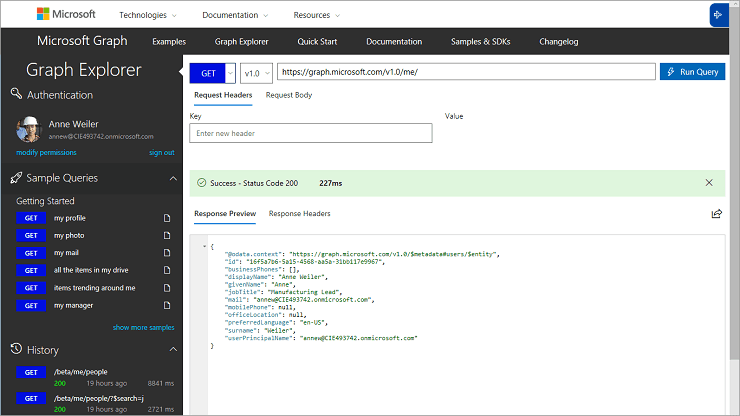Click the Anne Weiler name in sidebar
The width and height of the screenshot is (740, 416).
[74, 124]
